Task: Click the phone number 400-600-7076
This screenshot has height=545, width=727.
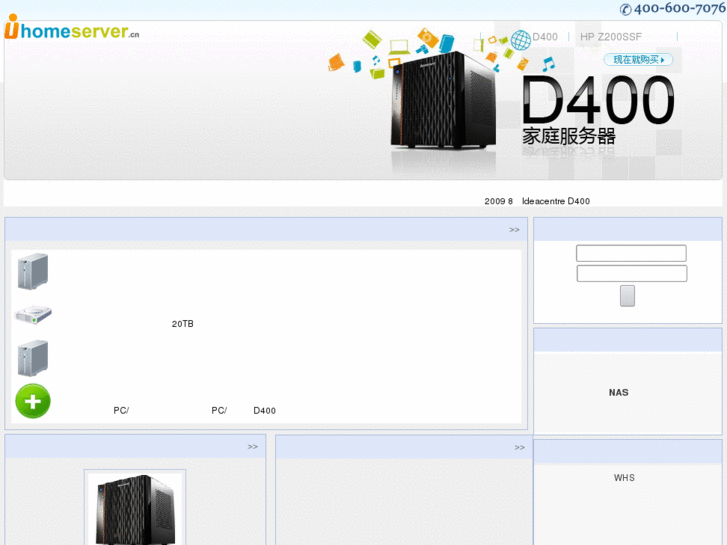Action: click(x=673, y=8)
